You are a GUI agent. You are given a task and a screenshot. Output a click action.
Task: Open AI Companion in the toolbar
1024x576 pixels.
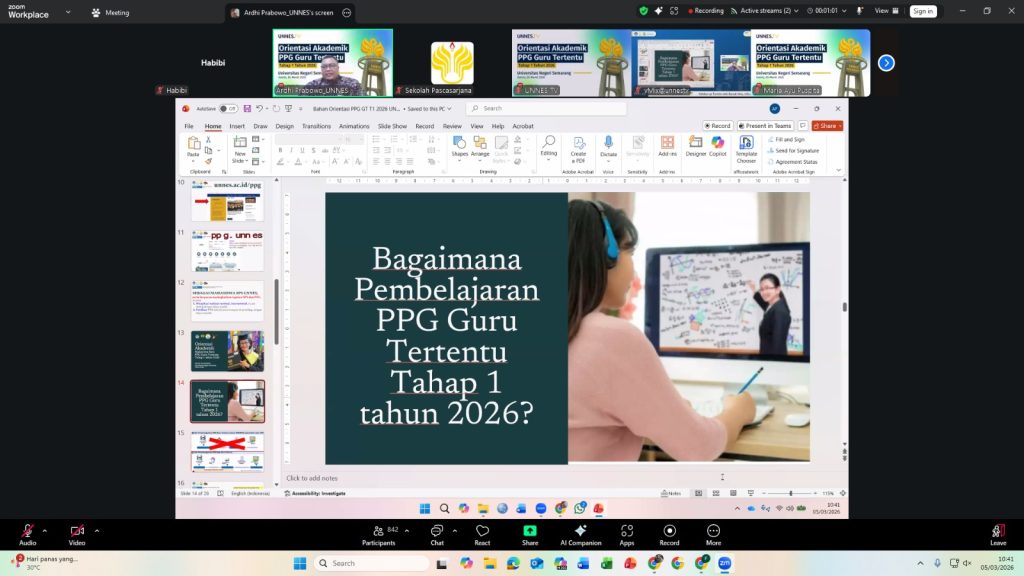580,534
